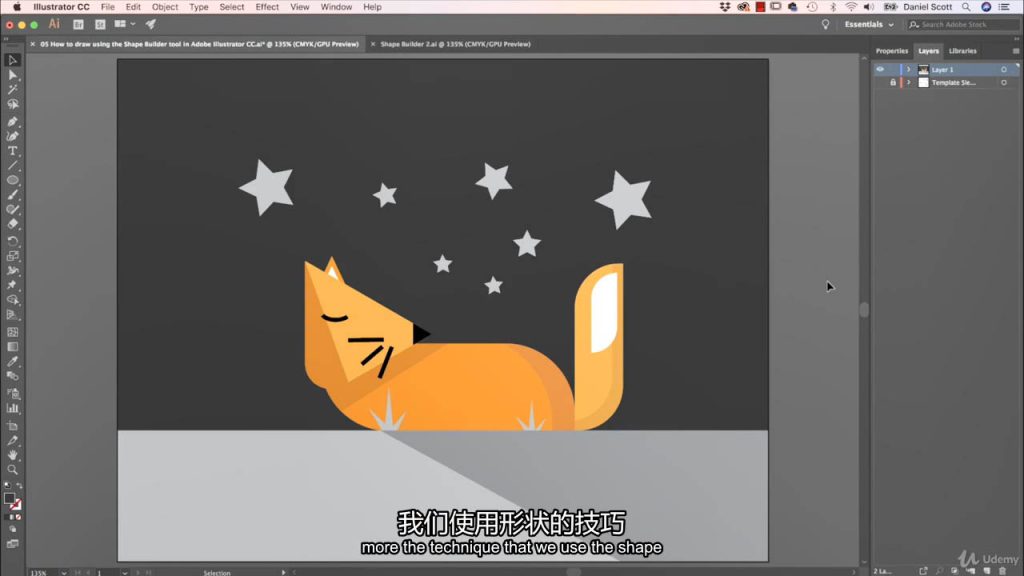Screen dimensions: 1024x576
Task: Select the Width/Warp tool
Action: pos(12,270)
